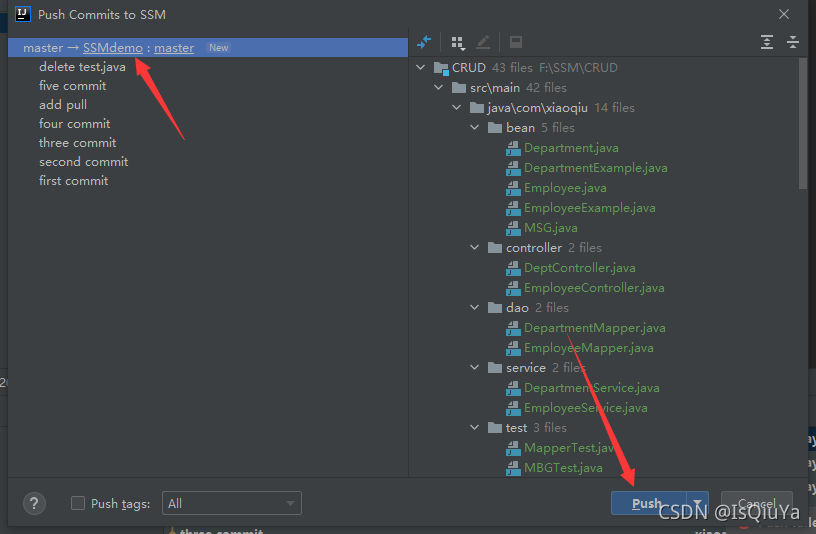
Task: Click the test folder icon
Action: pyautogui.click(x=495, y=427)
